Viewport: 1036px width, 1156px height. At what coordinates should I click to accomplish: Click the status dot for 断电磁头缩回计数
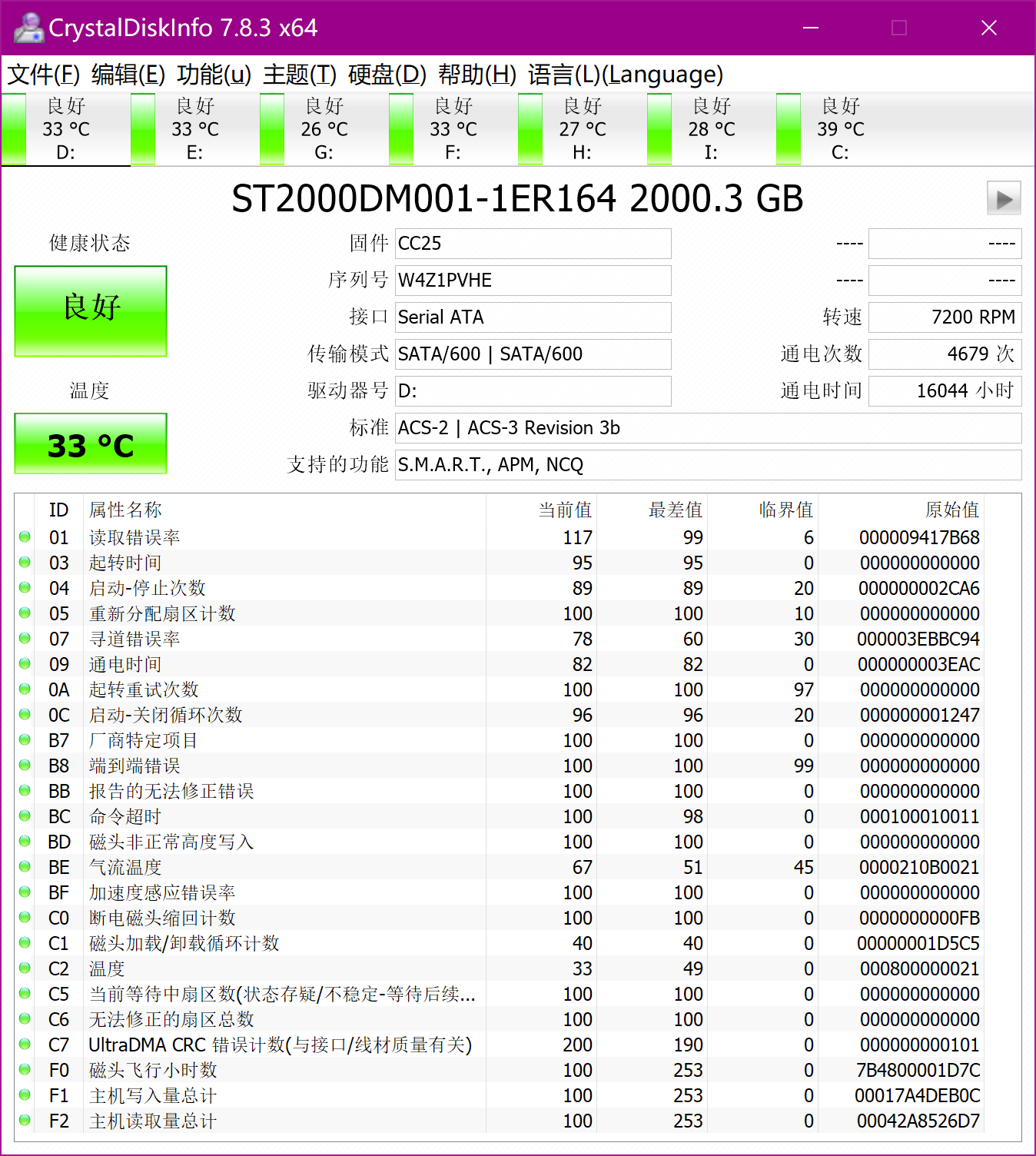pyautogui.click(x=25, y=917)
